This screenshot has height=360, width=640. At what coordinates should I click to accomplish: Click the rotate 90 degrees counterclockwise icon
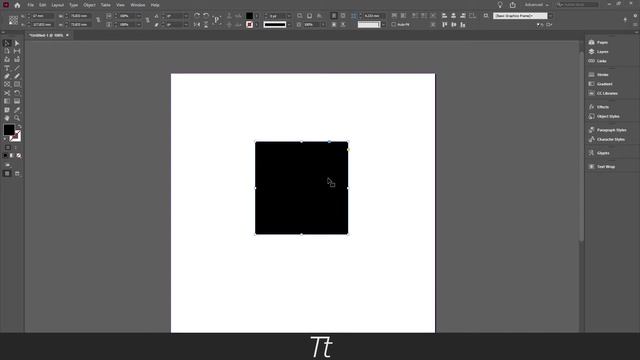206,16
